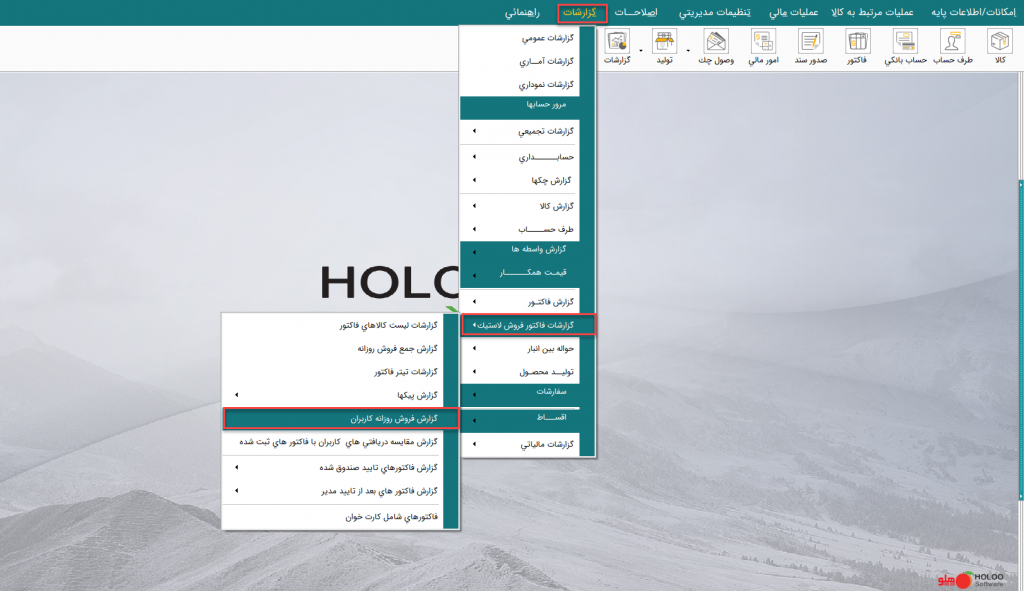Open the راهنمائي help menu
The height and width of the screenshot is (591, 1024).
[x=522, y=12]
